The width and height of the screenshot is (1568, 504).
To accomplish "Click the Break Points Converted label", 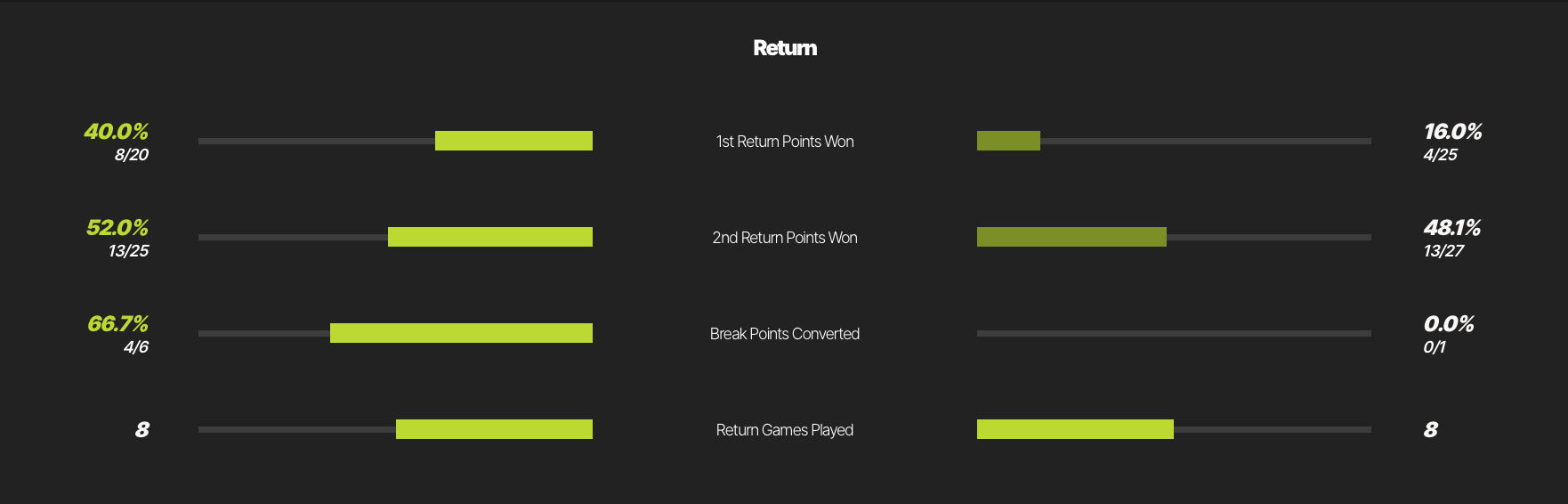I will [785, 334].
